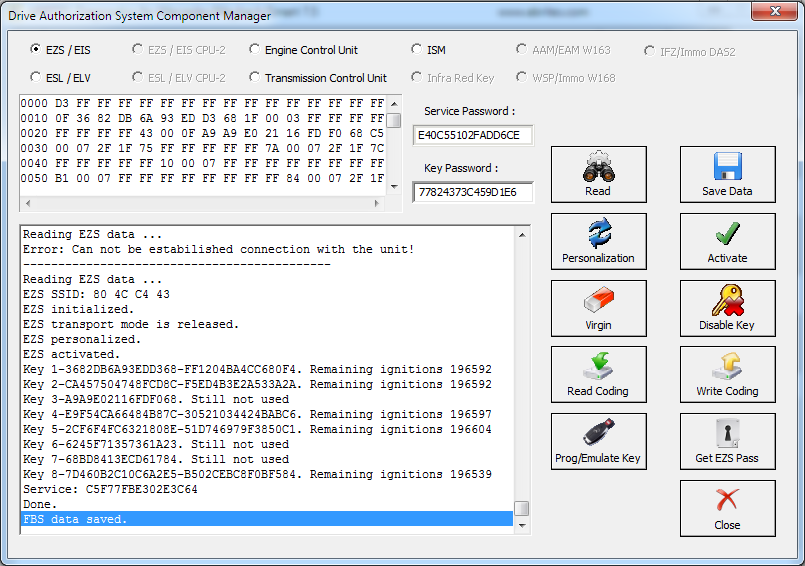Click the Personalization blue arrows icon
This screenshot has height=566, width=805.
pyautogui.click(x=599, y=233)
